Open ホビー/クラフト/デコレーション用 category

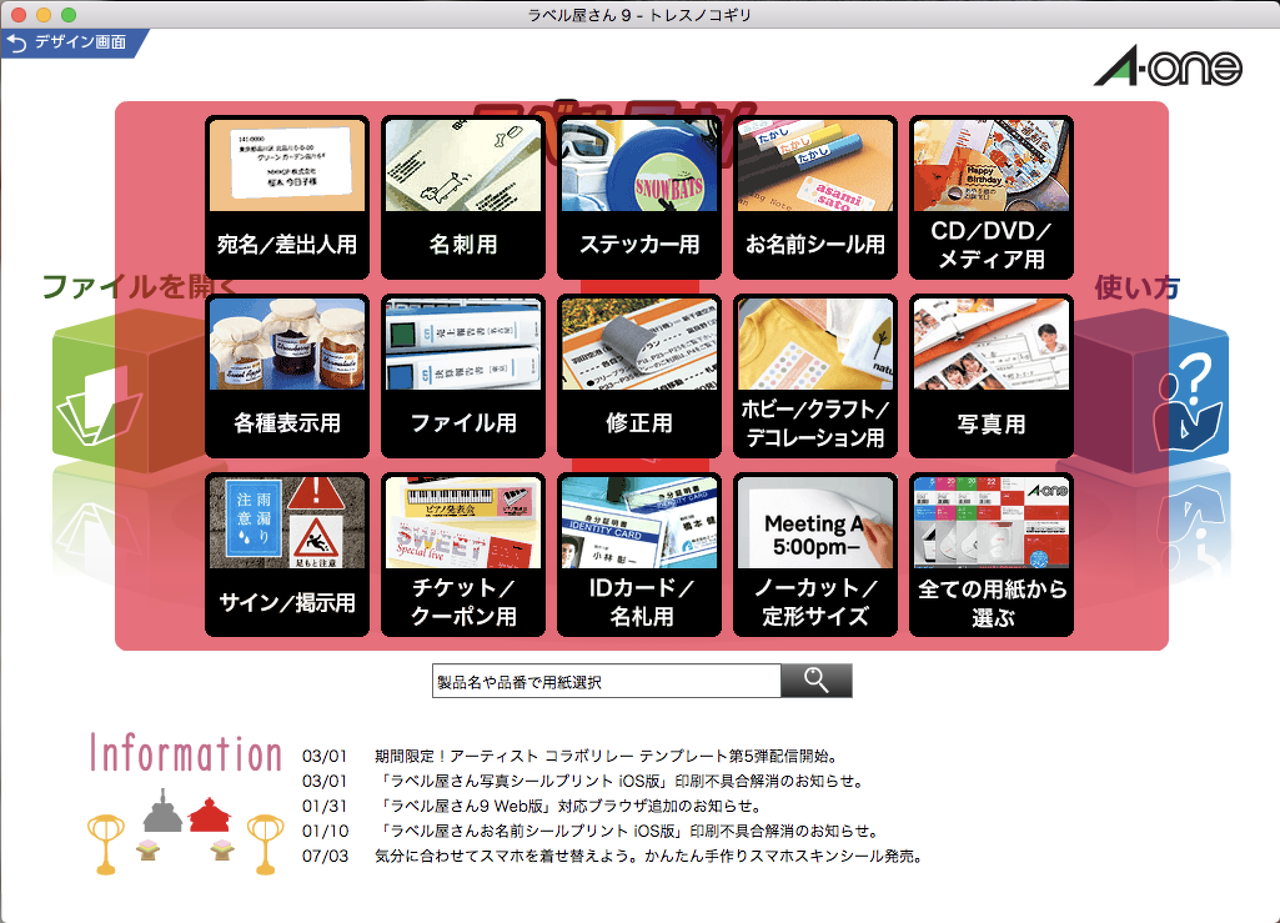click(815, 376)
